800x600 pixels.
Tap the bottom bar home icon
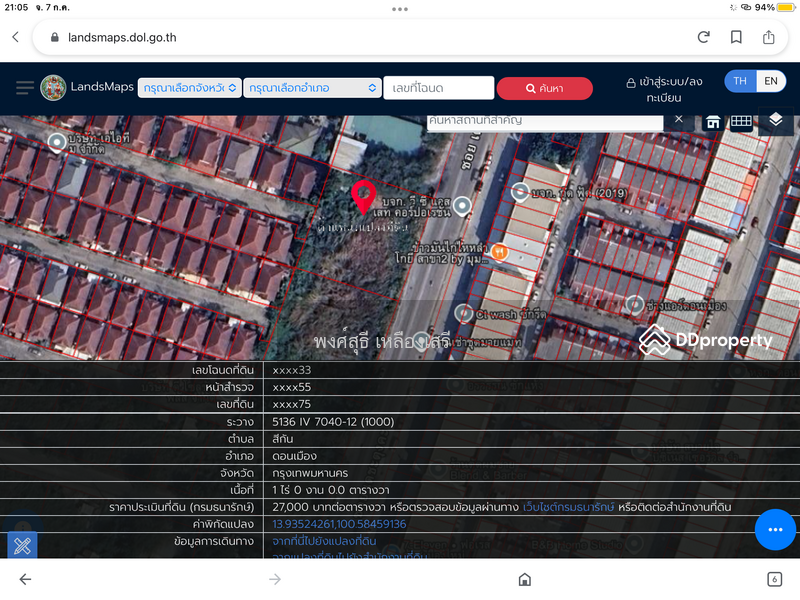pyautogui.click(x=524, y=579)
